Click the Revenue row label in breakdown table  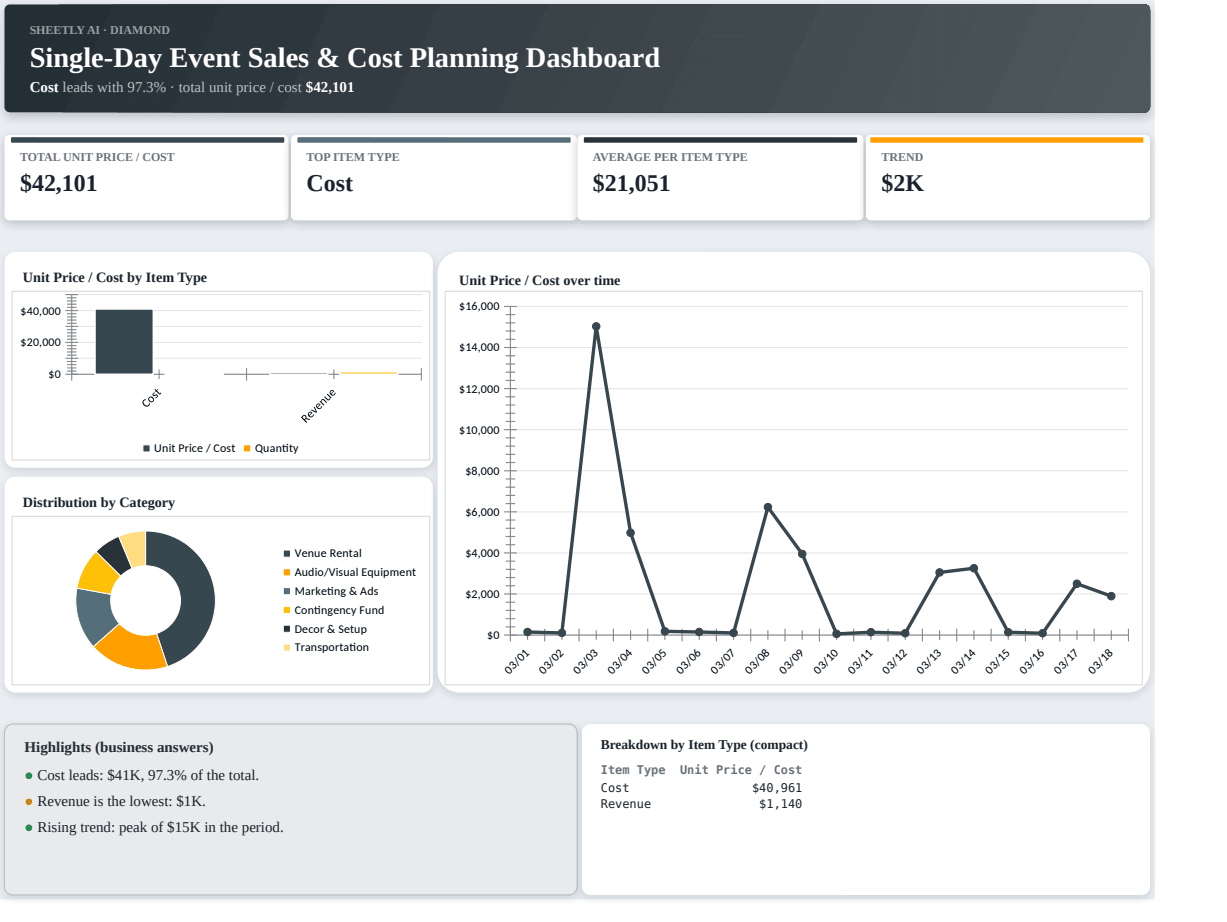coord(626,804)
